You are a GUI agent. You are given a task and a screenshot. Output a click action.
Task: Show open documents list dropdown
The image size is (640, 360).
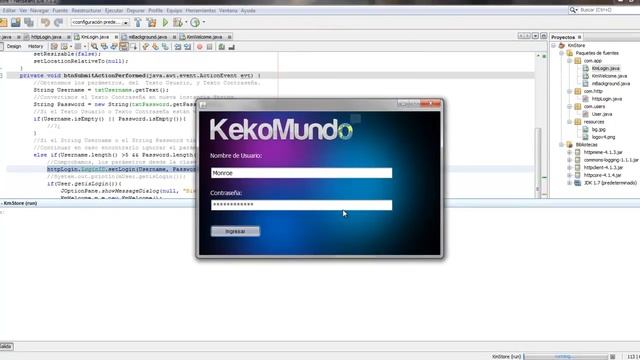pos(535,36)
